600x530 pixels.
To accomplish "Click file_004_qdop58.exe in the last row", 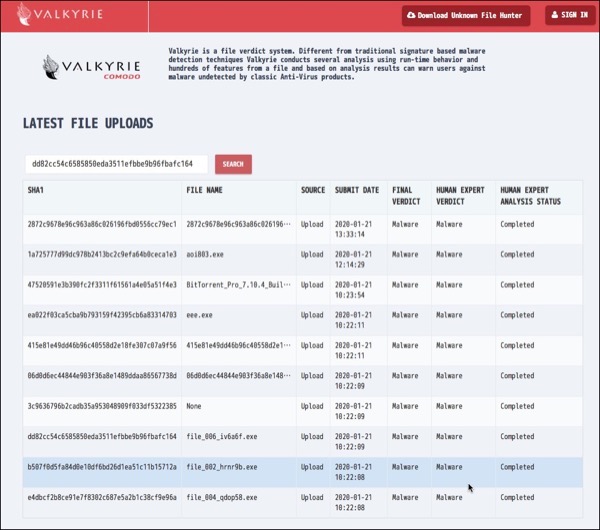I will (222, 497).
